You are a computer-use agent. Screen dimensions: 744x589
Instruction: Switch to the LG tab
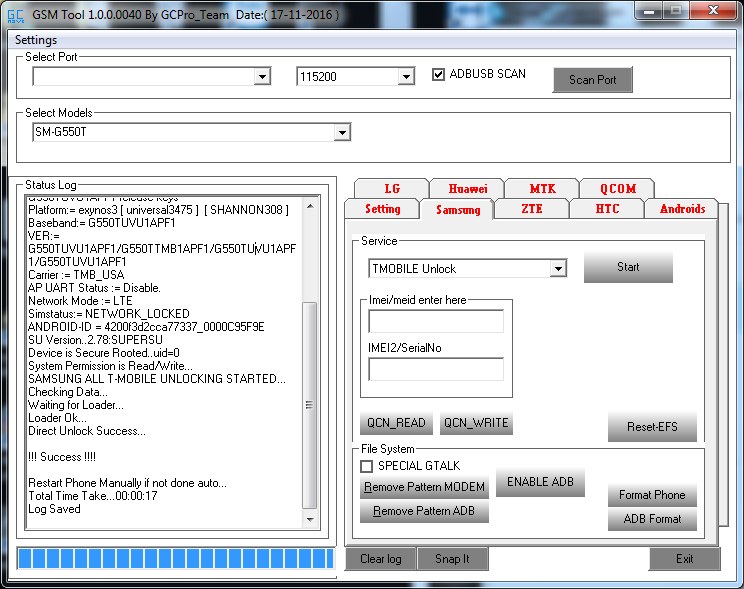tap(391, 188)
